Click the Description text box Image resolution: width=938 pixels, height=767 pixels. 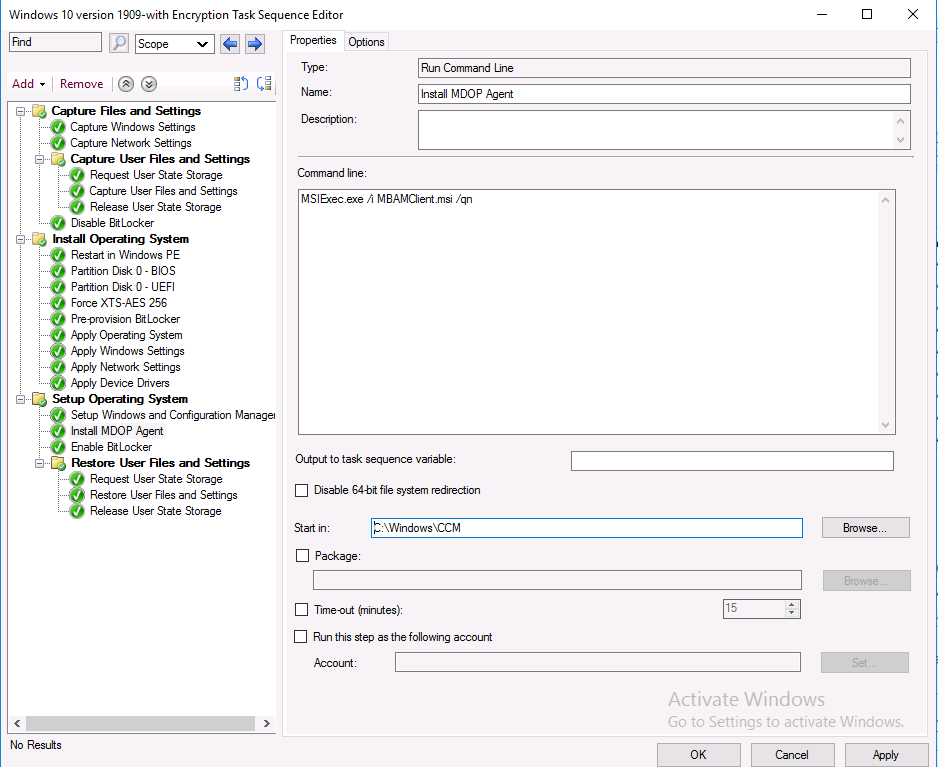[x=664, y=130]
